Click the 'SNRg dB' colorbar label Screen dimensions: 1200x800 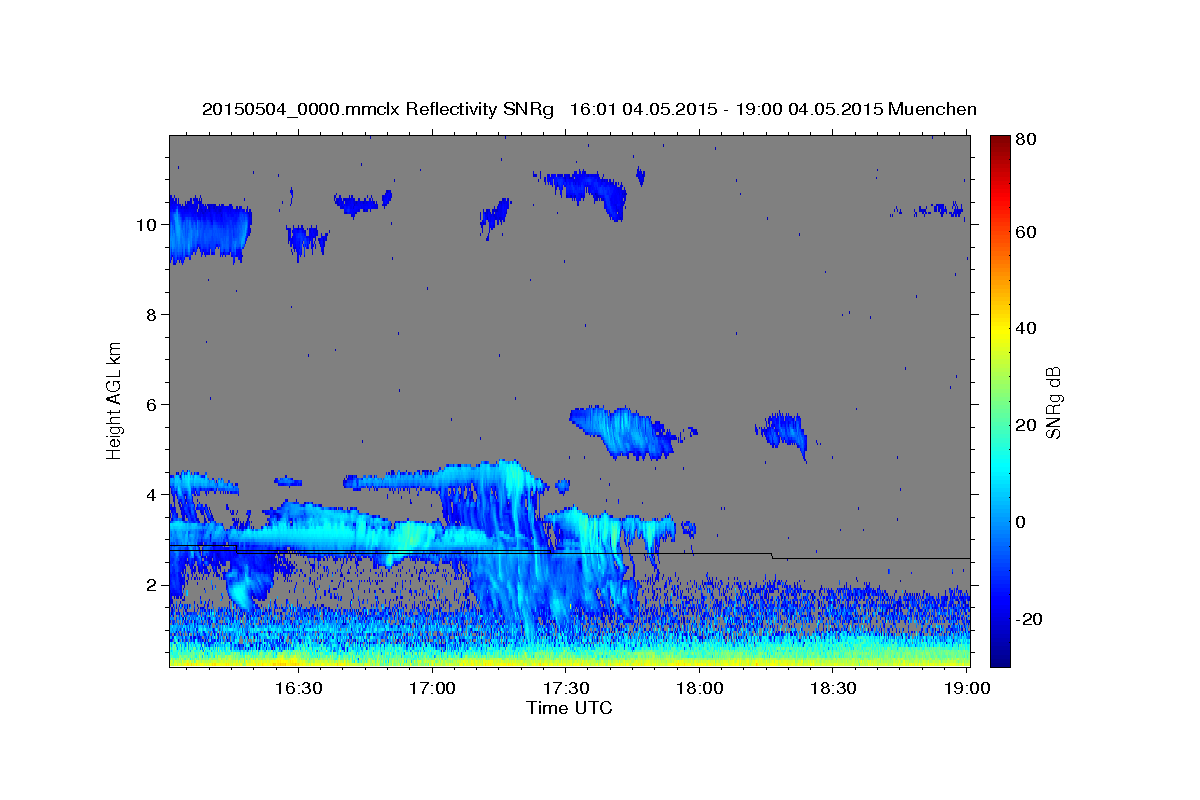[1053, 402]
